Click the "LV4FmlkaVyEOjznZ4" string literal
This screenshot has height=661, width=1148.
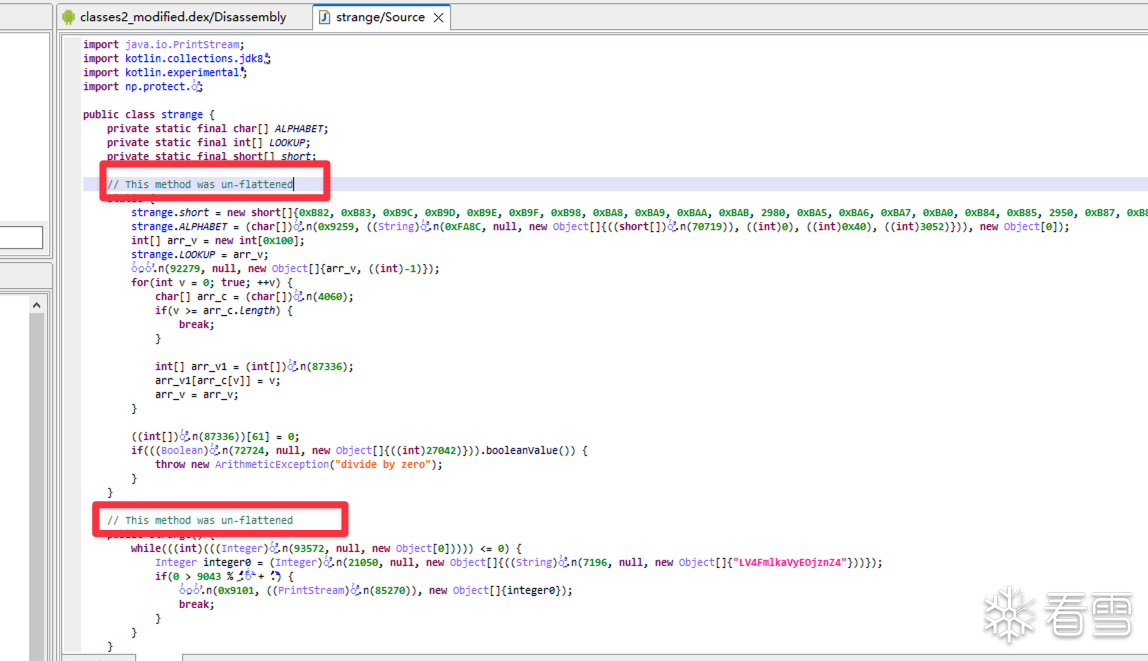pyautogui.click(x=791, y=563)
